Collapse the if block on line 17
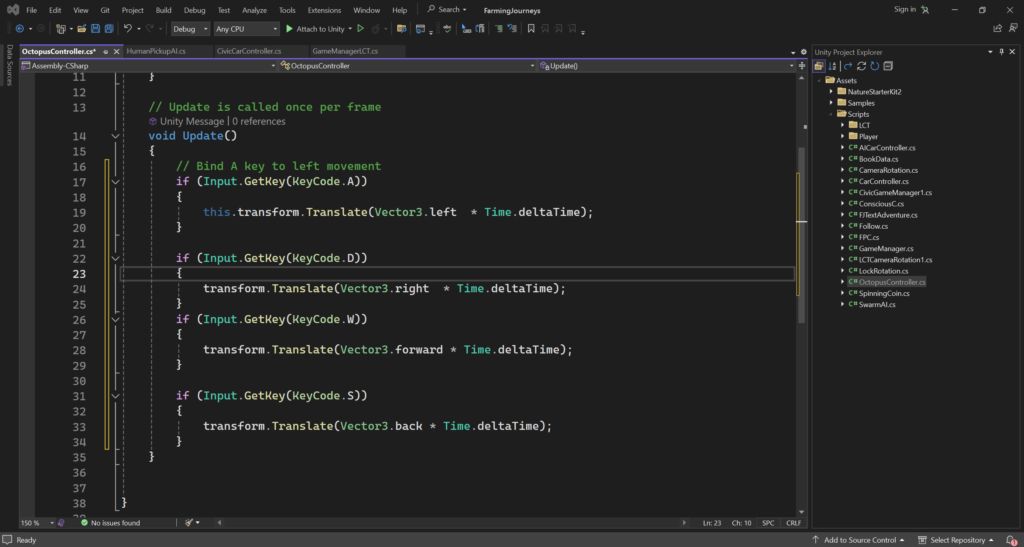Image resolution: width=1024 pixels, height=547 pixels. 116,182
